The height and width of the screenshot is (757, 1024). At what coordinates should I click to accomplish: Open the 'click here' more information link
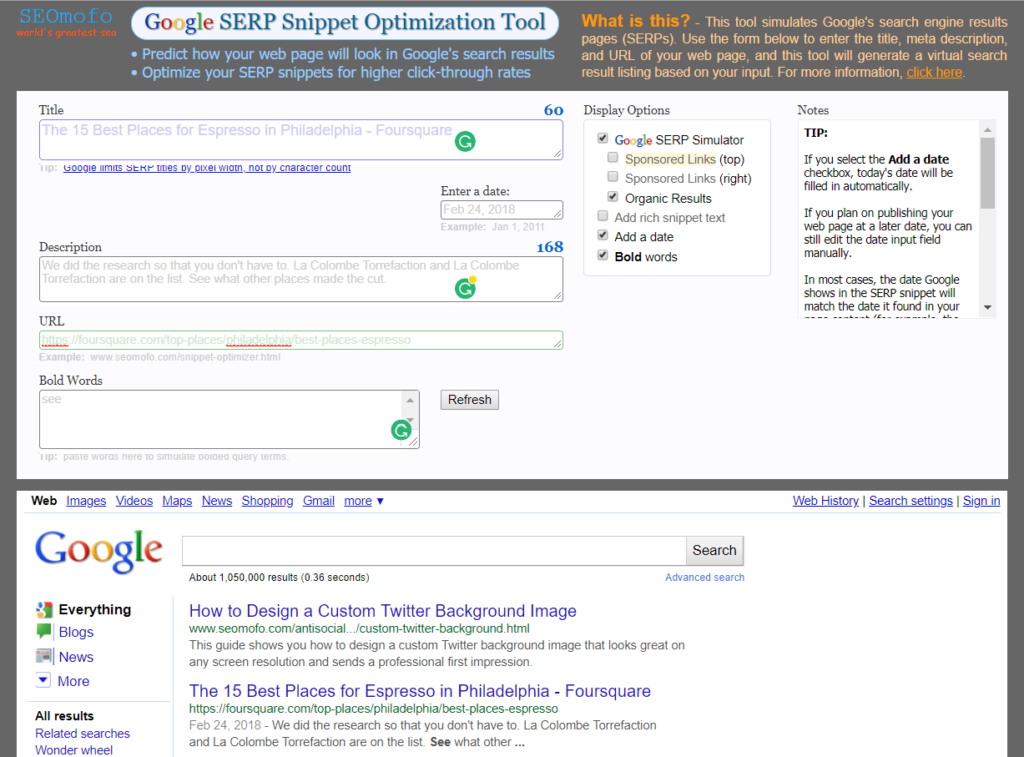(934, 72)
